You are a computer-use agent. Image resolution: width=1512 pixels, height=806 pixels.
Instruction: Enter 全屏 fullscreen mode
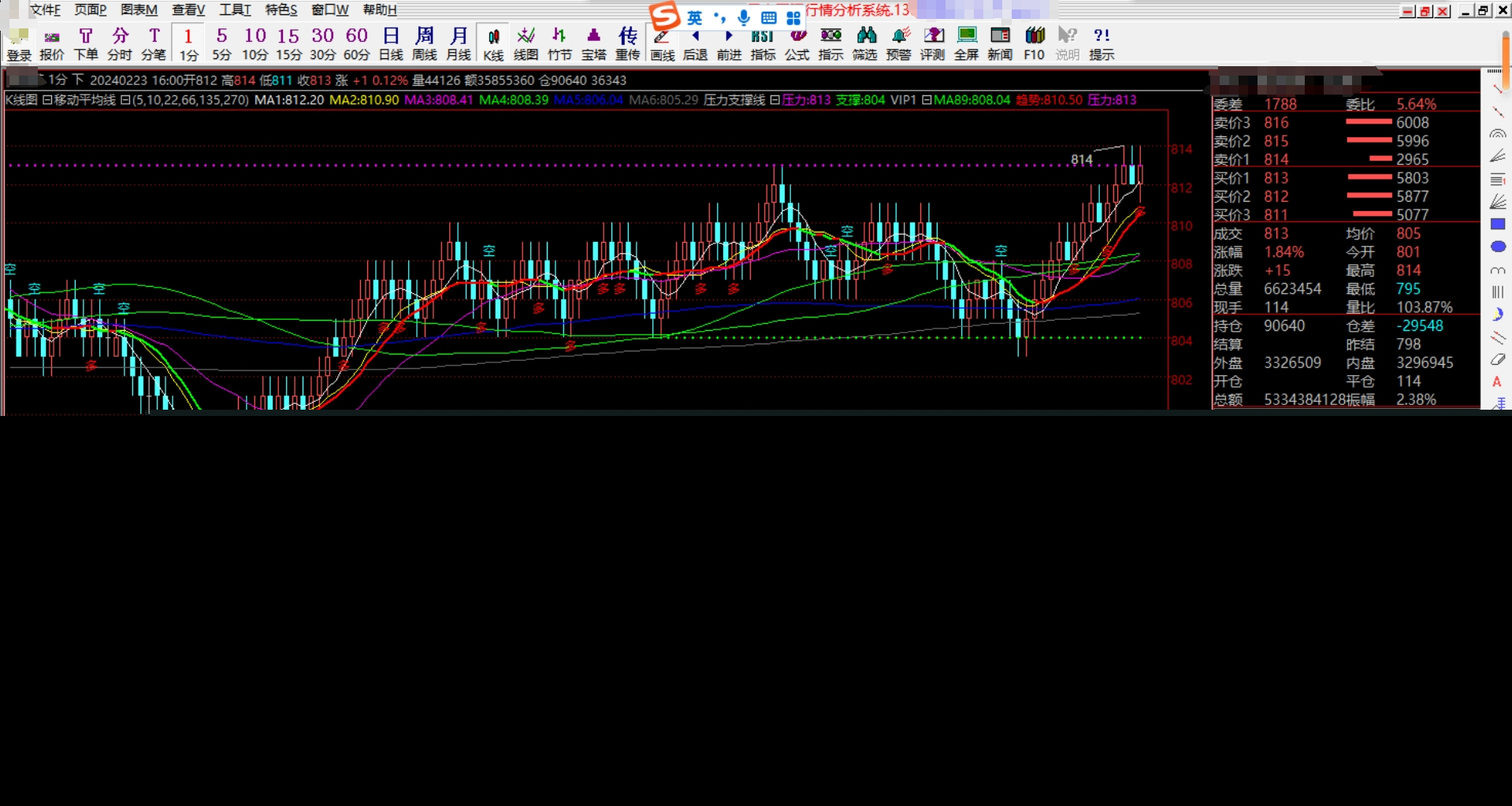[966, 43]
